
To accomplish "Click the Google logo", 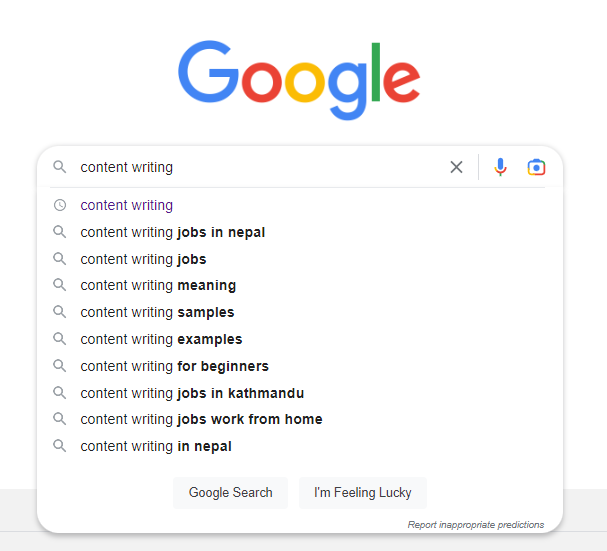I will coord(299,79).
